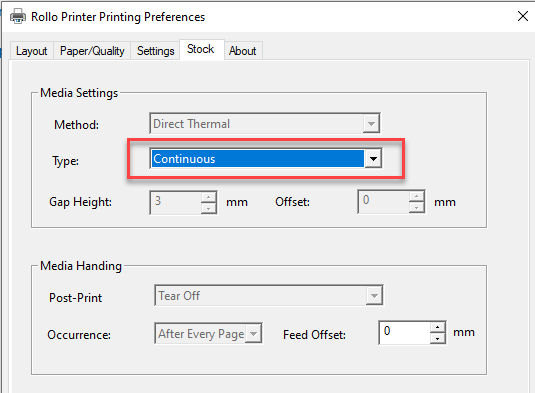Switch to the Paper/Quality tab
This screenshot has height=393, width=535.
pos(92,51)
